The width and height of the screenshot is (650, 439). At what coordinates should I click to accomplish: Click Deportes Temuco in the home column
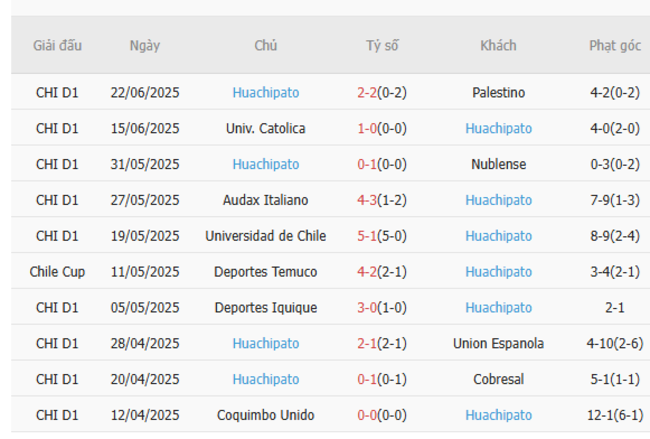click(266, 272)
